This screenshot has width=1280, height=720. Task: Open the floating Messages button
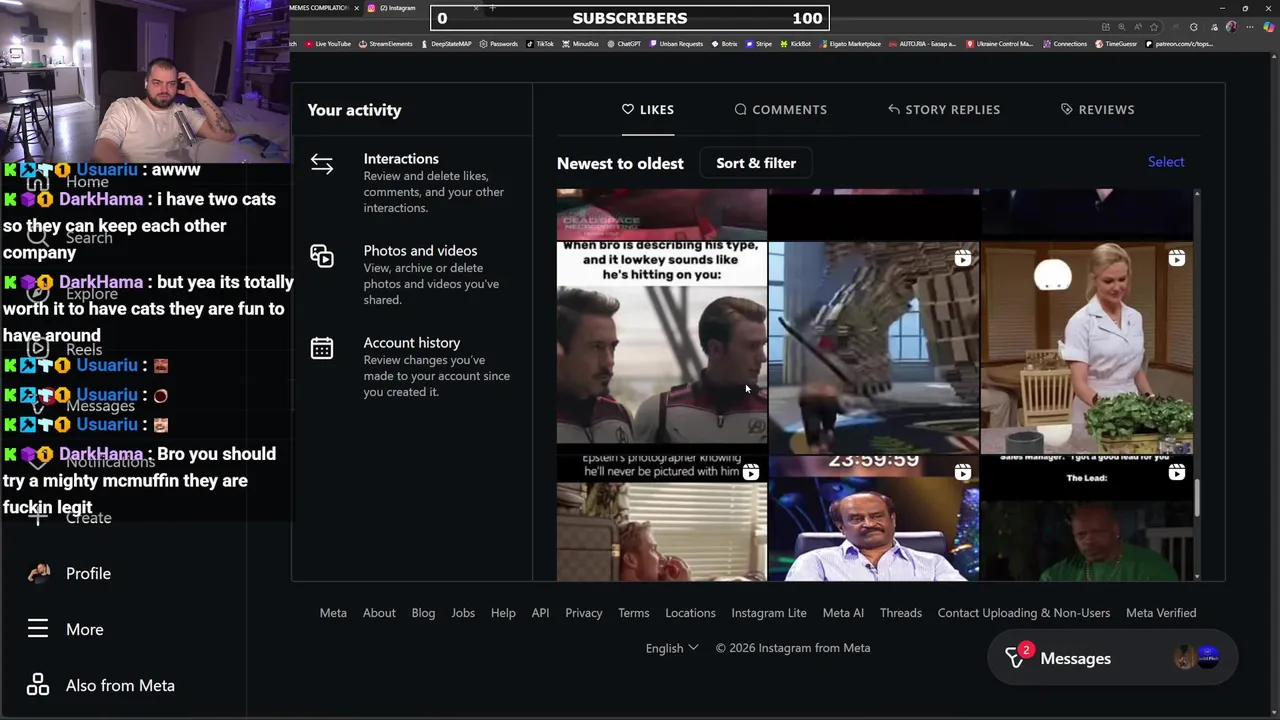click(x=1111, y=658)
